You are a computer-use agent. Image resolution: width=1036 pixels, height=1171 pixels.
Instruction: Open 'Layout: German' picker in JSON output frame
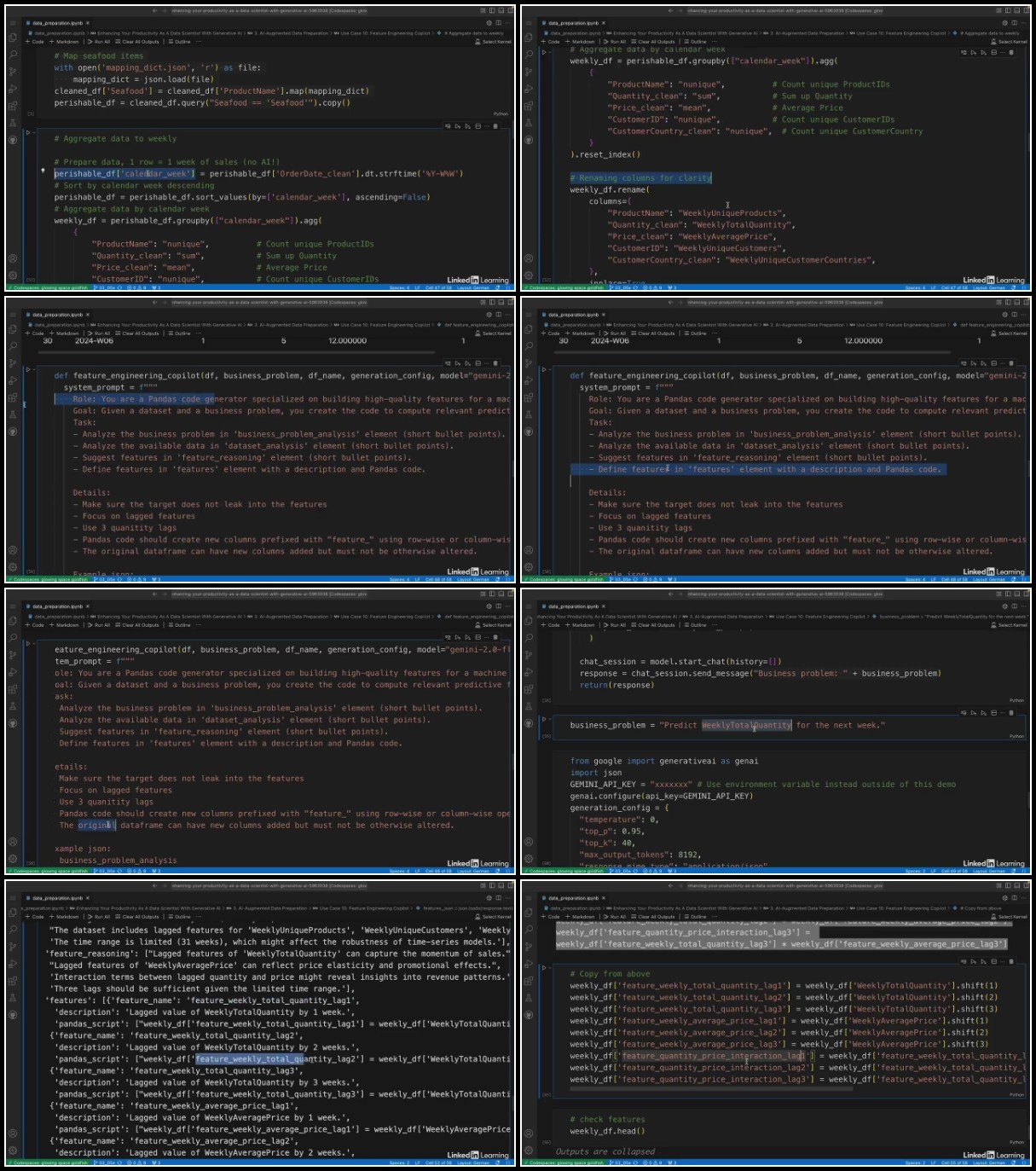point(473,1162)
